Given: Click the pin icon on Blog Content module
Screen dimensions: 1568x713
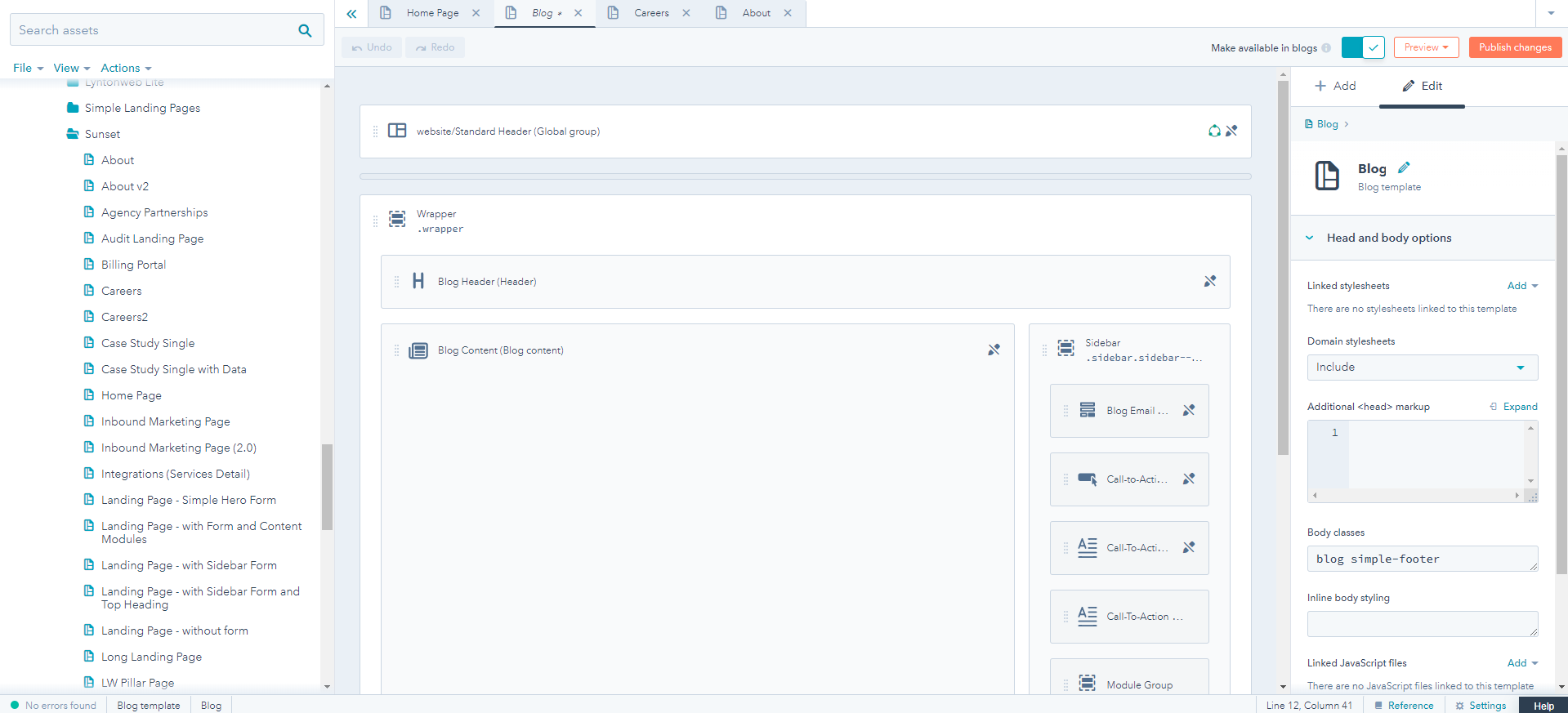Looking at the screenshot, I should click(x=994, y=350).
